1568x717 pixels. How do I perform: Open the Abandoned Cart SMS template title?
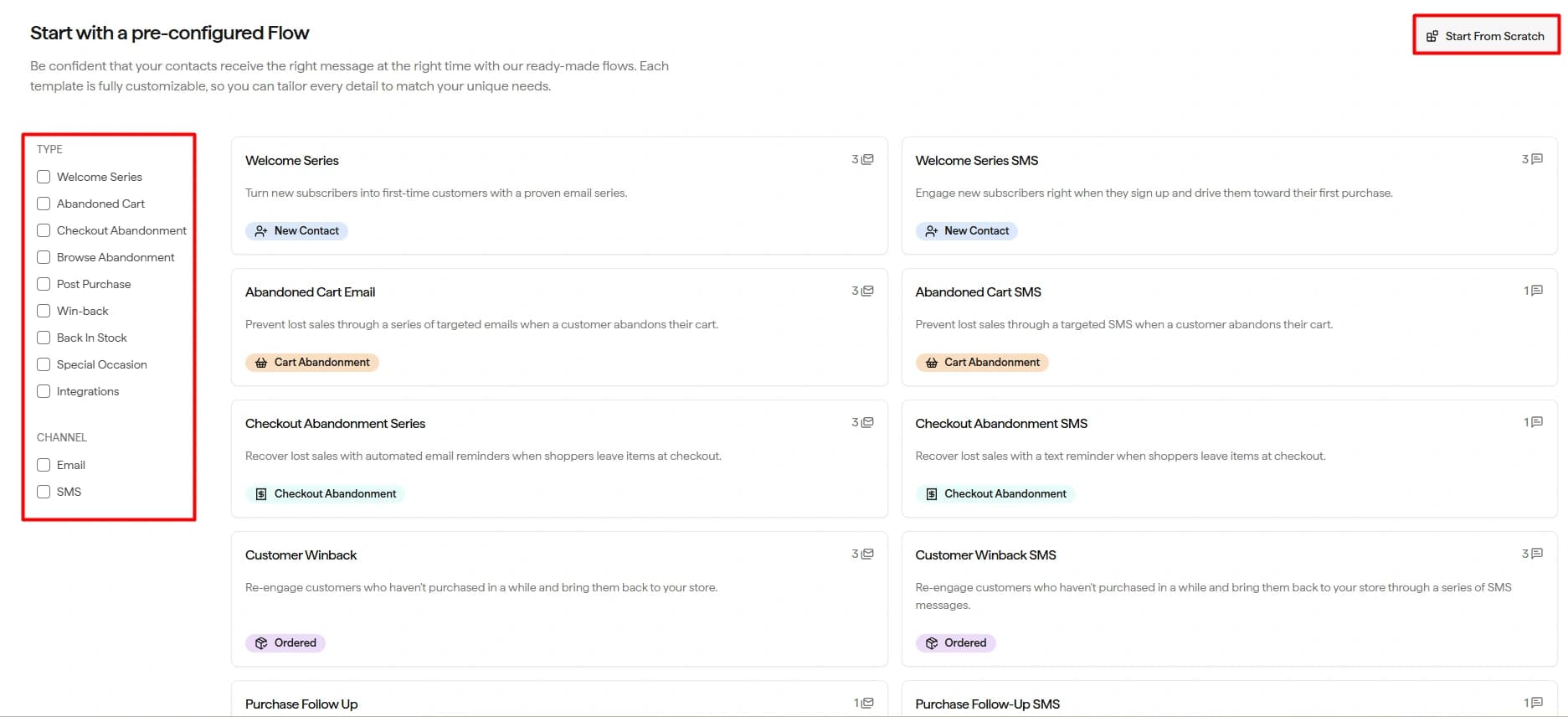978,292
